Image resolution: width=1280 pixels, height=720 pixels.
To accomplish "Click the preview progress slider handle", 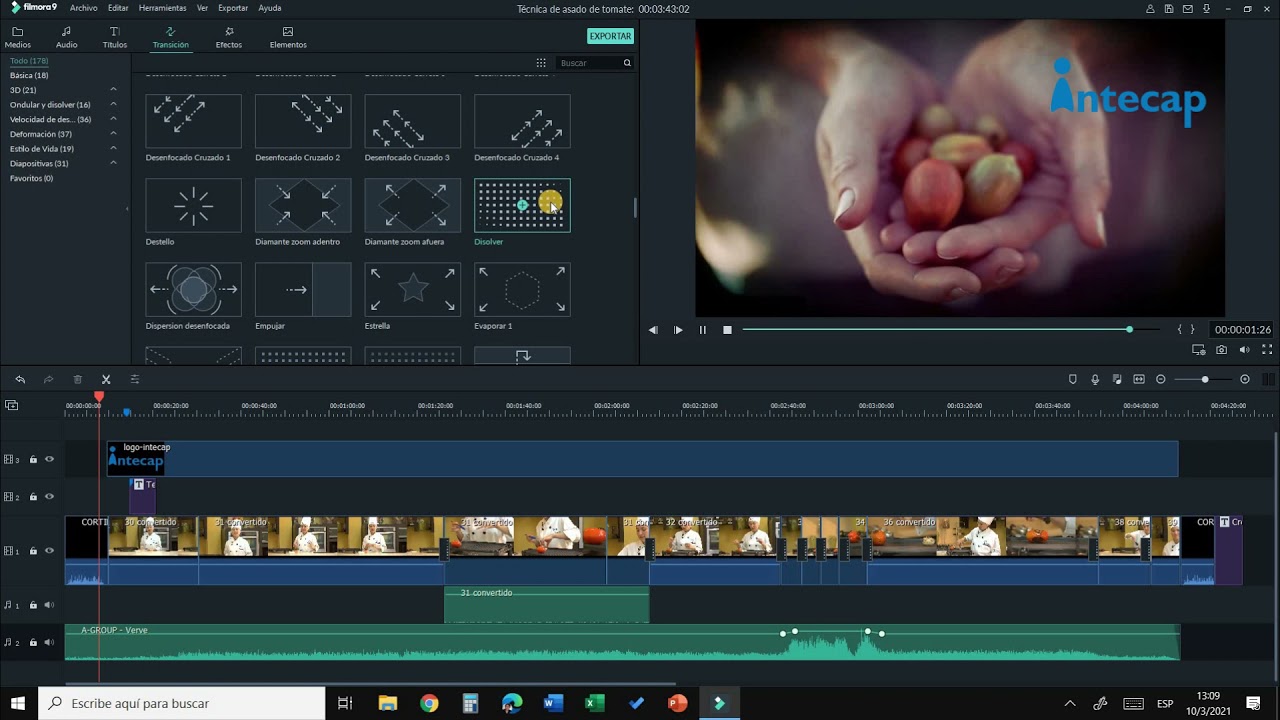I will [1129, 329].
